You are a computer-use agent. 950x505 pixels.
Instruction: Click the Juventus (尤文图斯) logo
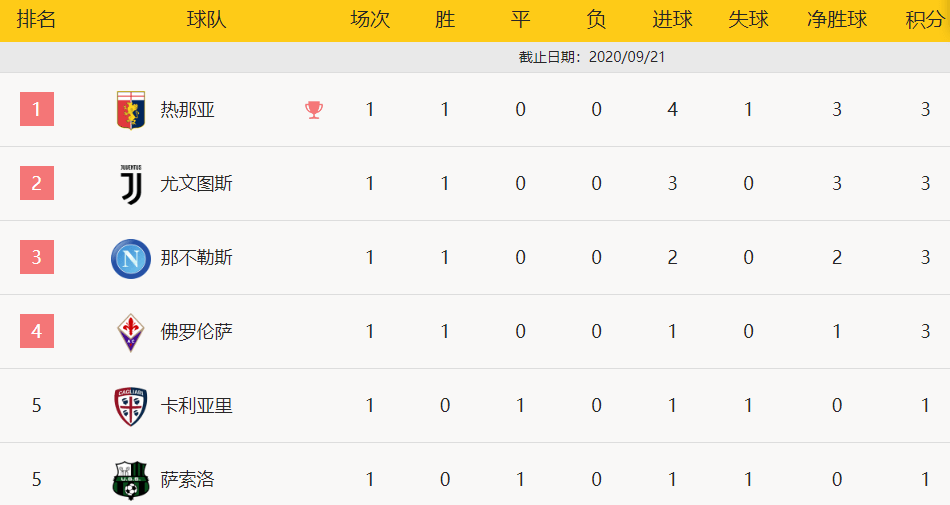pyautogui.click(x=131, y=184)
